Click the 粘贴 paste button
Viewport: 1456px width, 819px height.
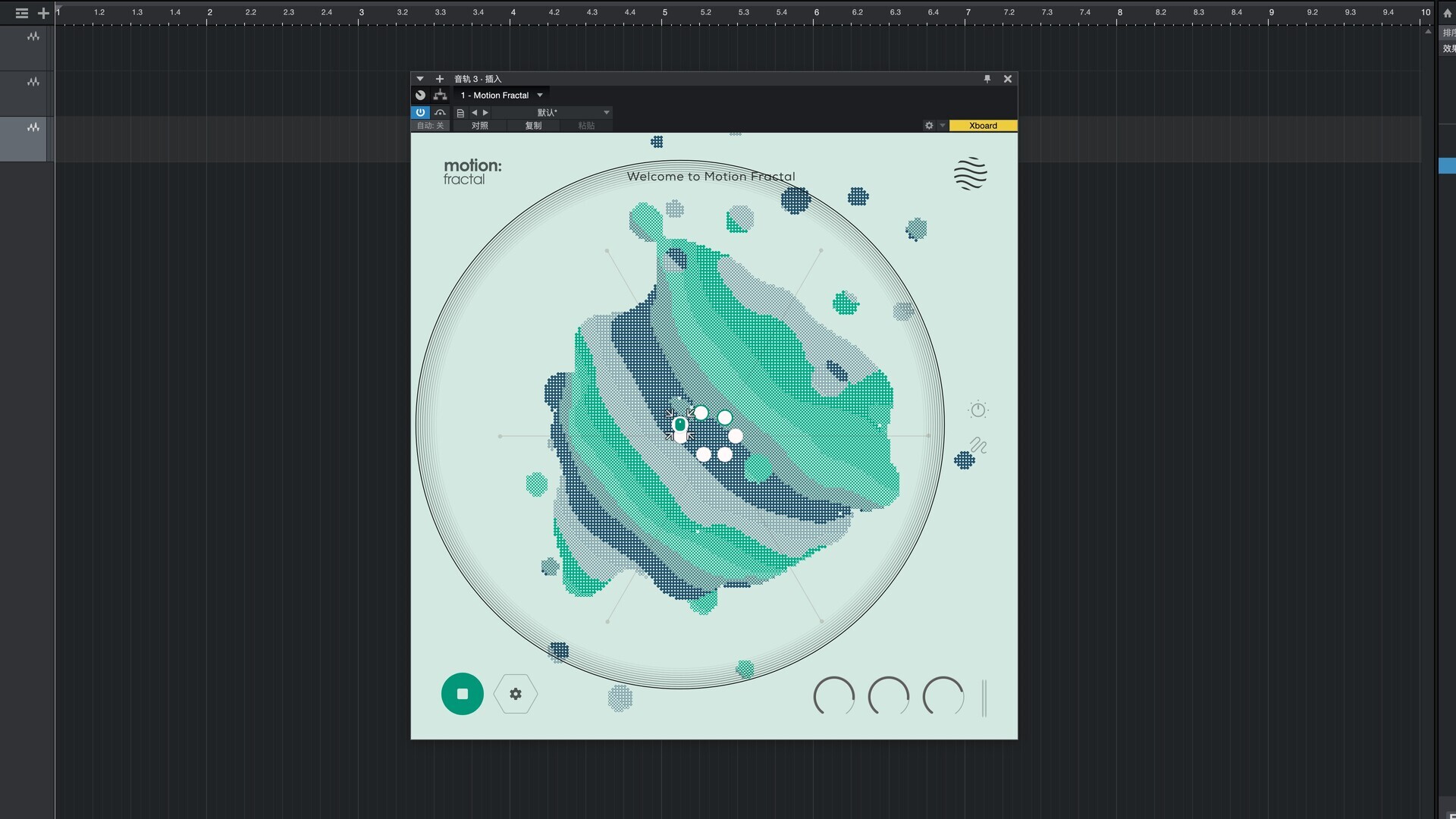[x=586, y=126]
